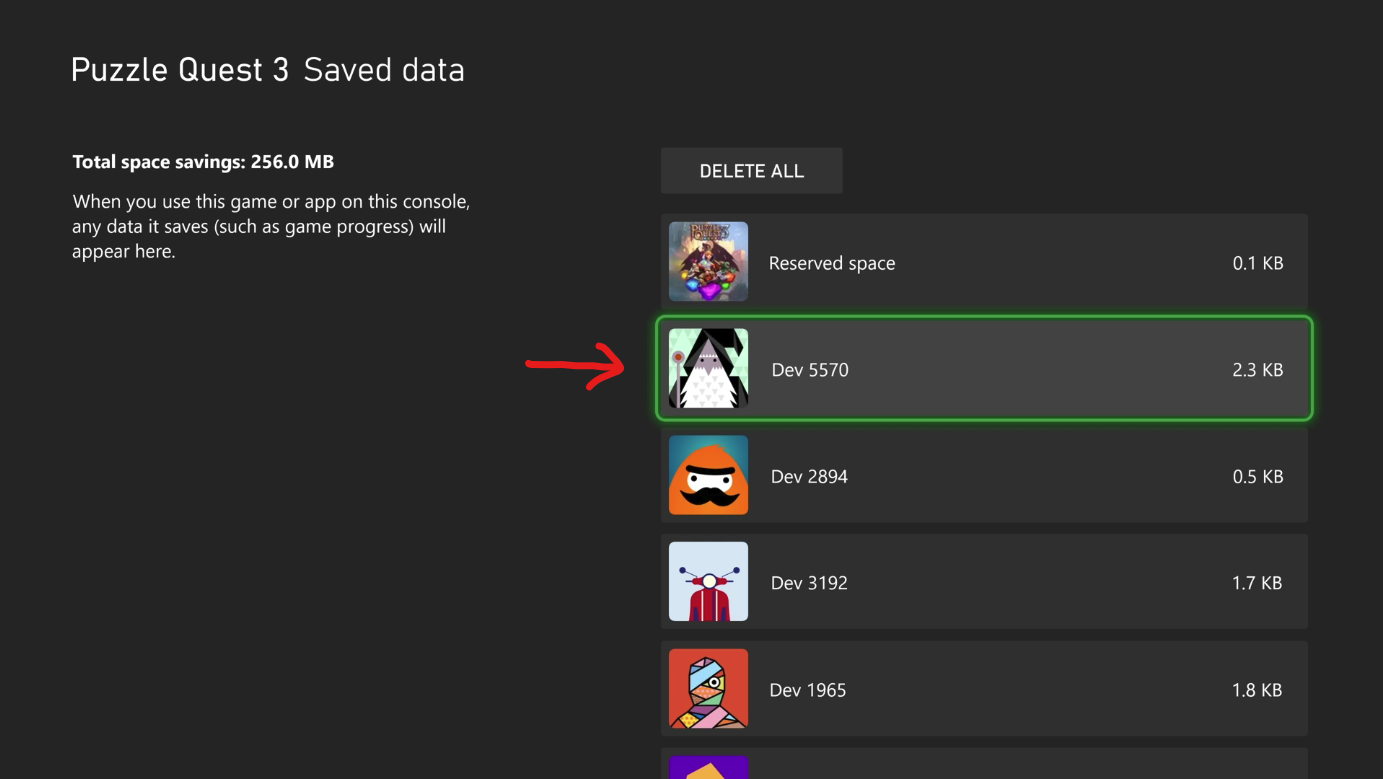
Task: Select the mummy avatar for Dev 1965
Action: tap(708, 689)
